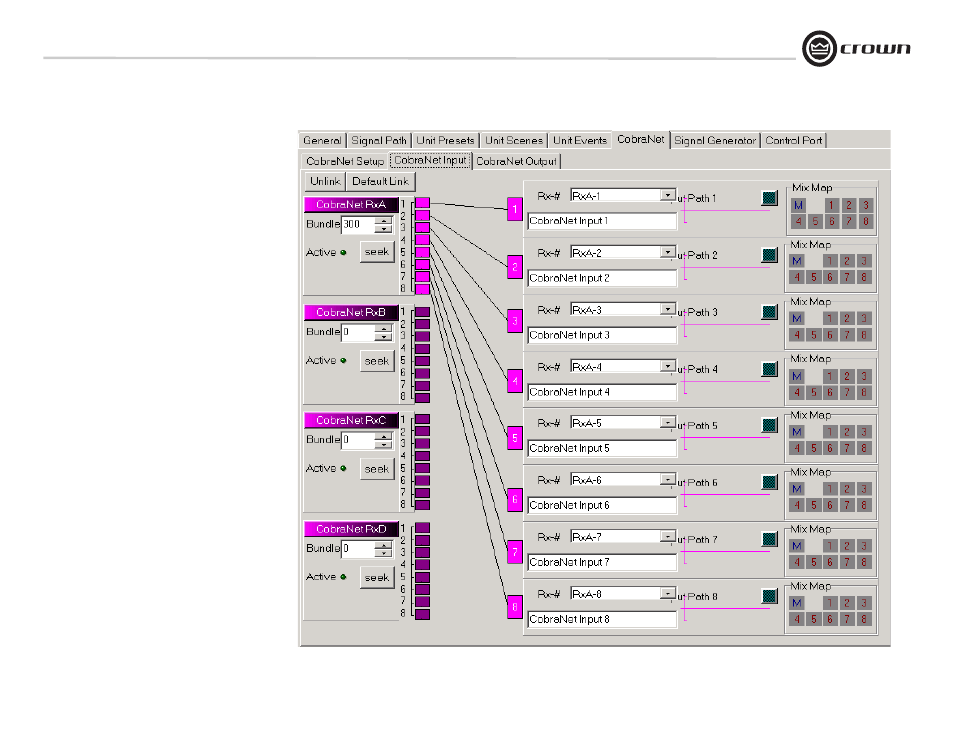
Task: Open the Unit Presets tab
Action: (445, 141)
